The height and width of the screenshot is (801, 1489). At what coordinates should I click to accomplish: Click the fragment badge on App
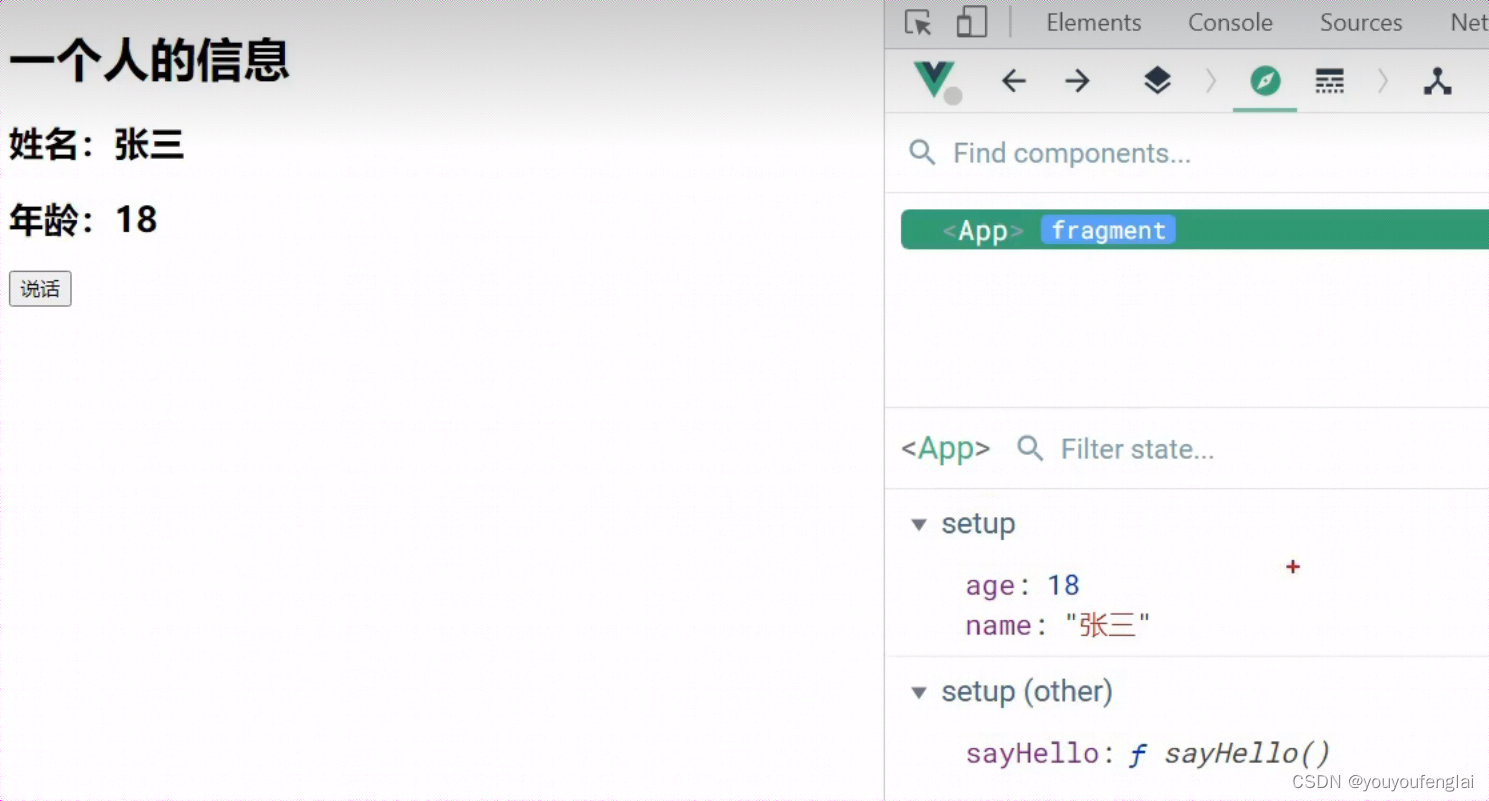(1108, 230)
